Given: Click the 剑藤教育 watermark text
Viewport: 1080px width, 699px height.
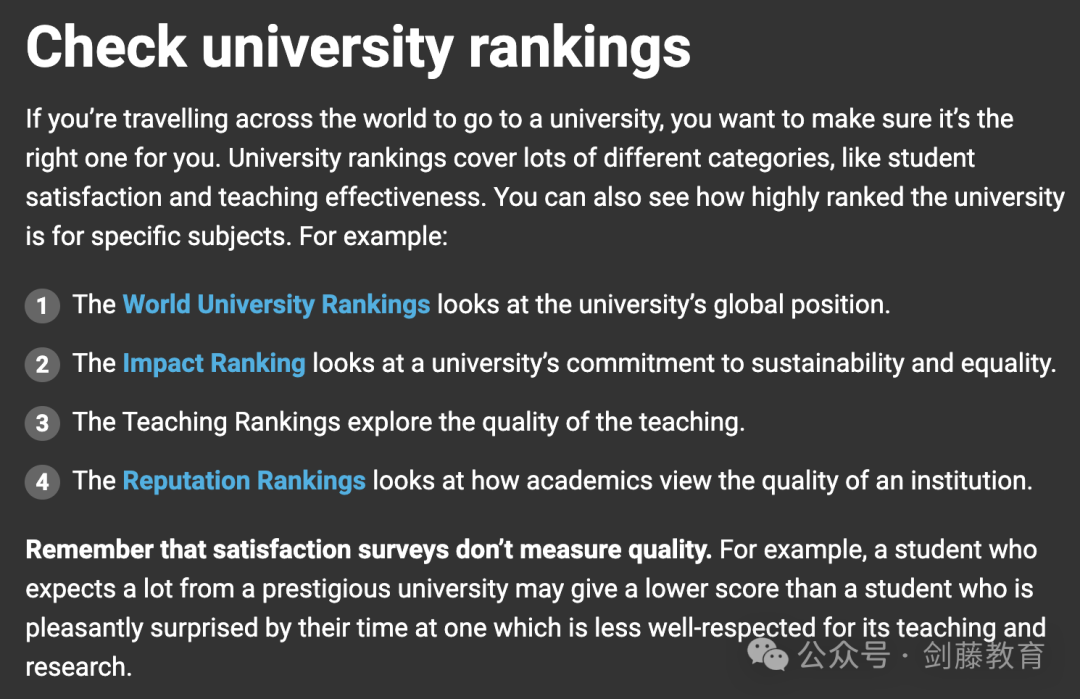Looking at the screenshot, I should click(984, 656).
